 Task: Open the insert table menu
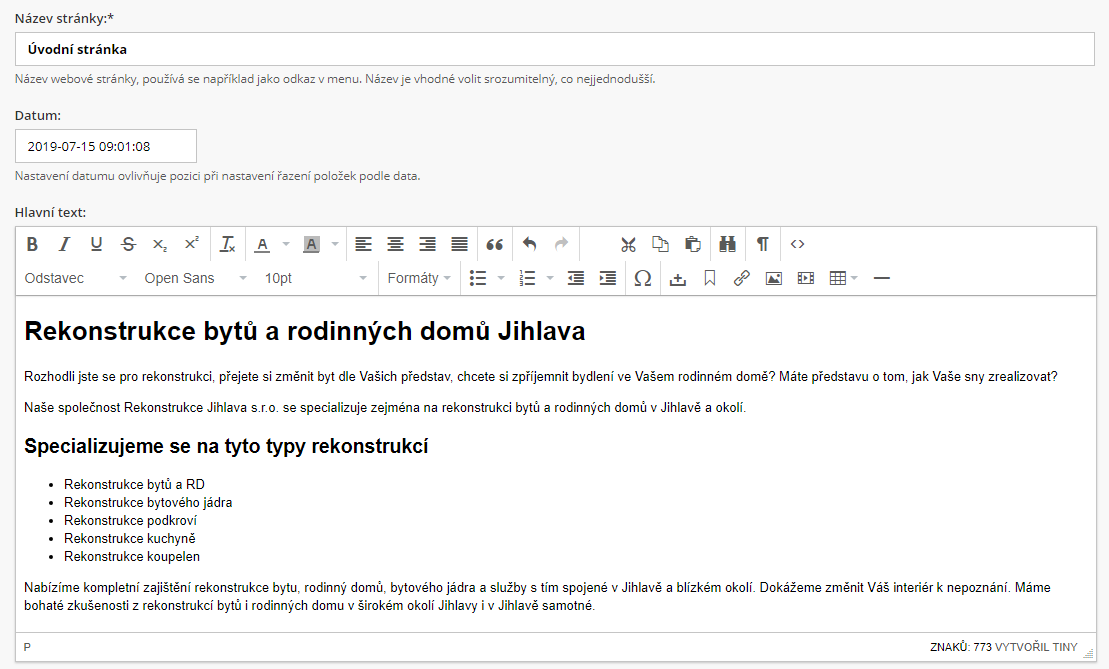click(843, 278)
